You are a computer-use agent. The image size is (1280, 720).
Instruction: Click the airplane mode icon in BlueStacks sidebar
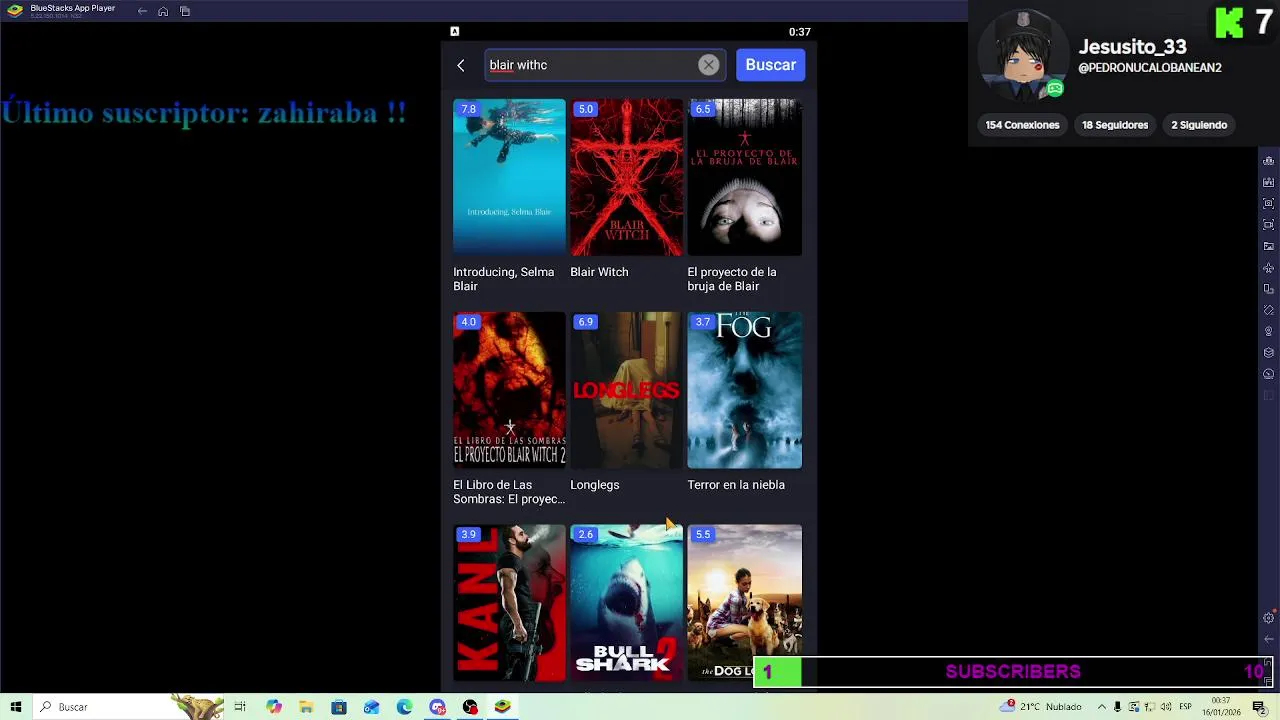click(1269, 268)
